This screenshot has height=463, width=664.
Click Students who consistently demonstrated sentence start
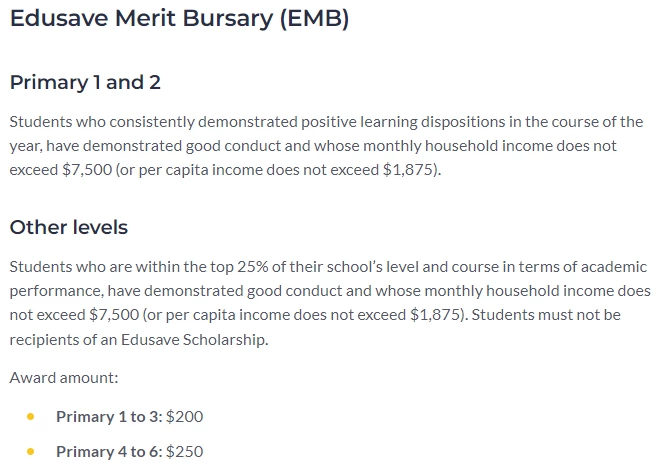(x=154, y=122)
